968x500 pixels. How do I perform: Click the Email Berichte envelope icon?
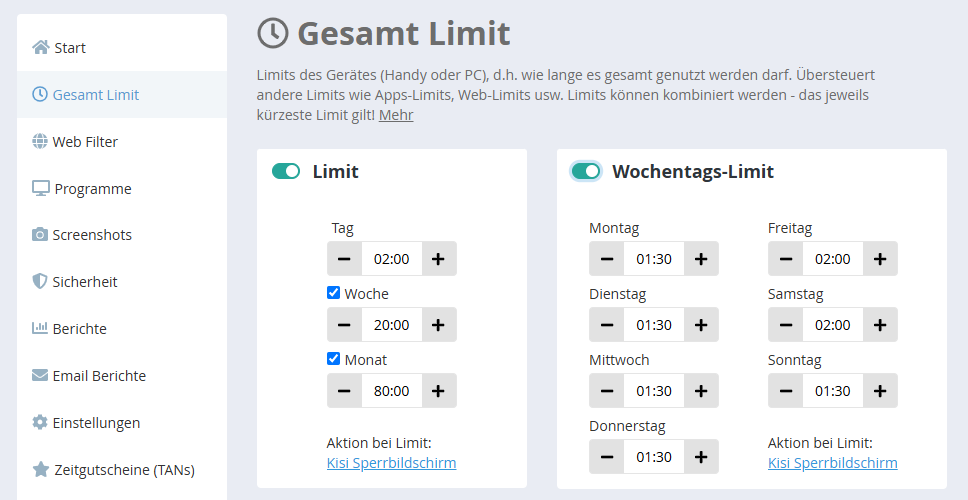pos(40,376)
